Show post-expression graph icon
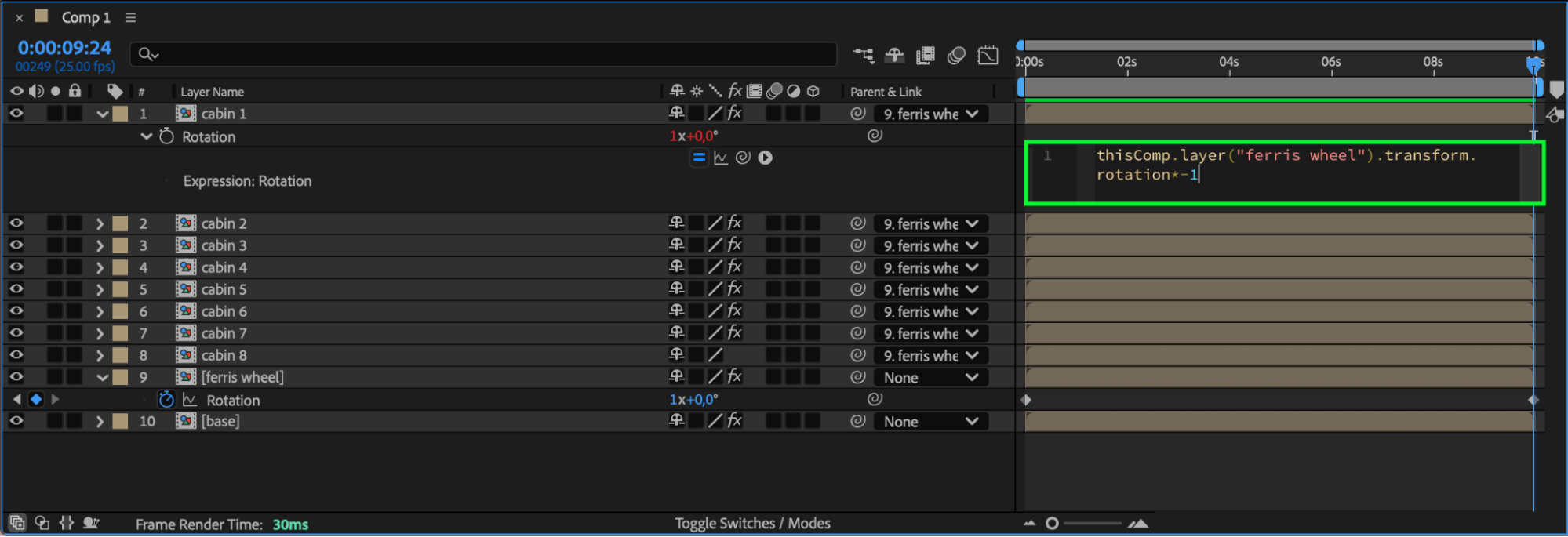 point(721,158)
